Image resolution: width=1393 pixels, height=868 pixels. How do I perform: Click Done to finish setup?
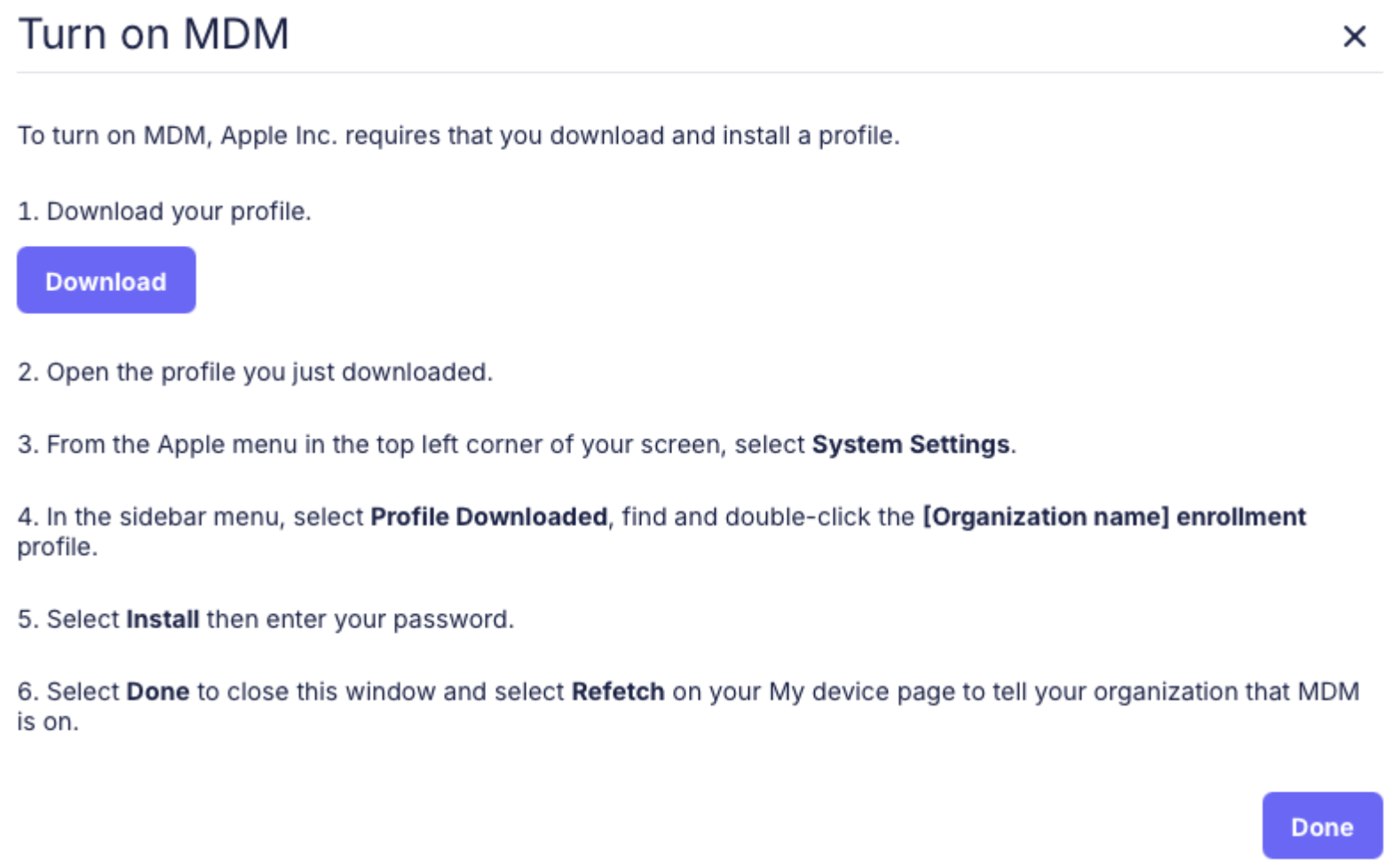[x=1322, y=826]
